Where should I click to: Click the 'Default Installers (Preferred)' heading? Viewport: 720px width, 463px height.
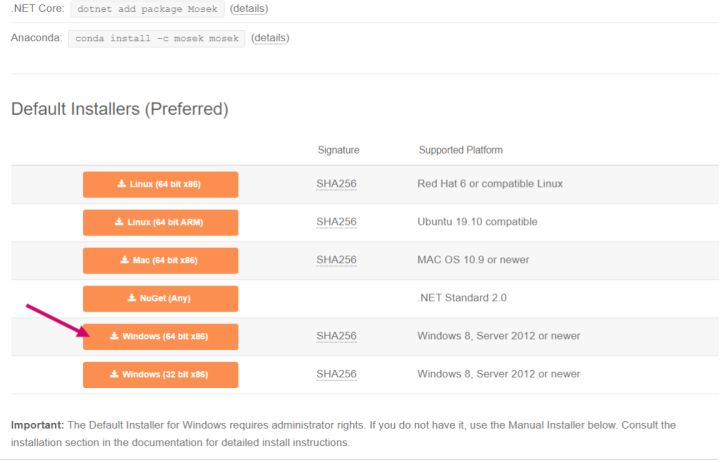pyautogui.click(x=120, y=109)
